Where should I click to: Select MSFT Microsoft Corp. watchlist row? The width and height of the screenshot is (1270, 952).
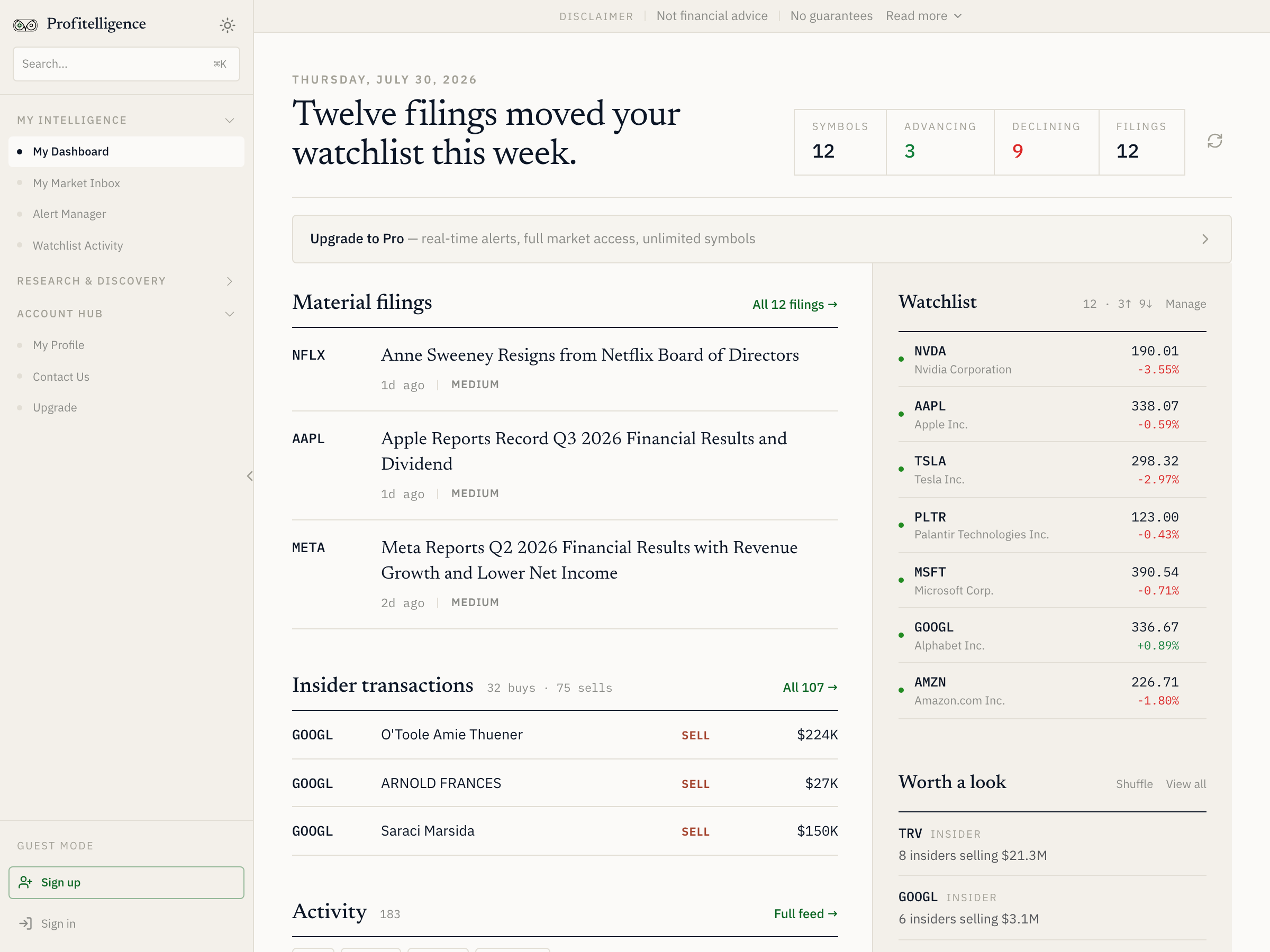click(1052, 581)
